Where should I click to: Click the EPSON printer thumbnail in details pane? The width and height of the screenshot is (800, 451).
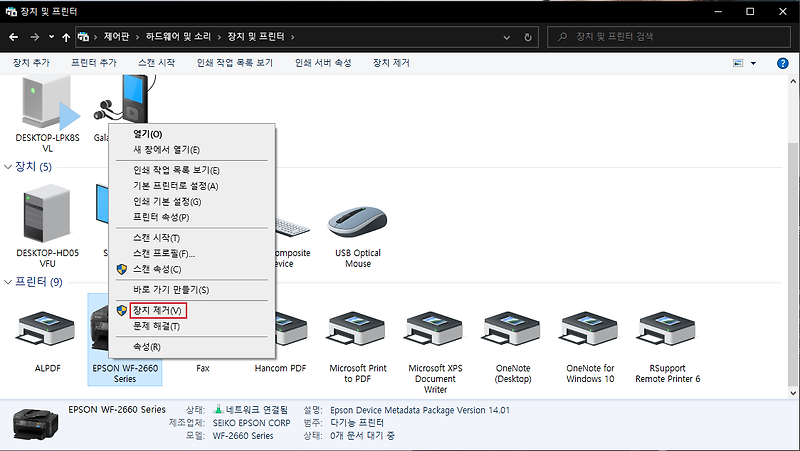pos(35,423)
